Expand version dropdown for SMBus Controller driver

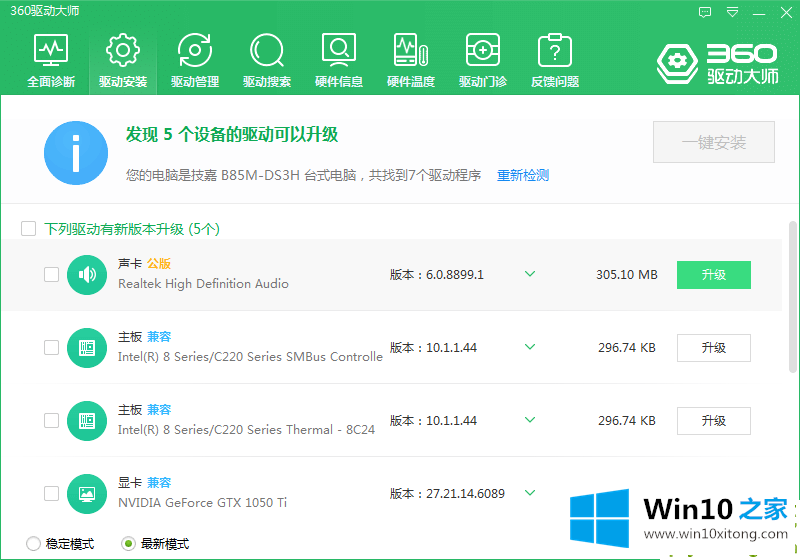530,347
